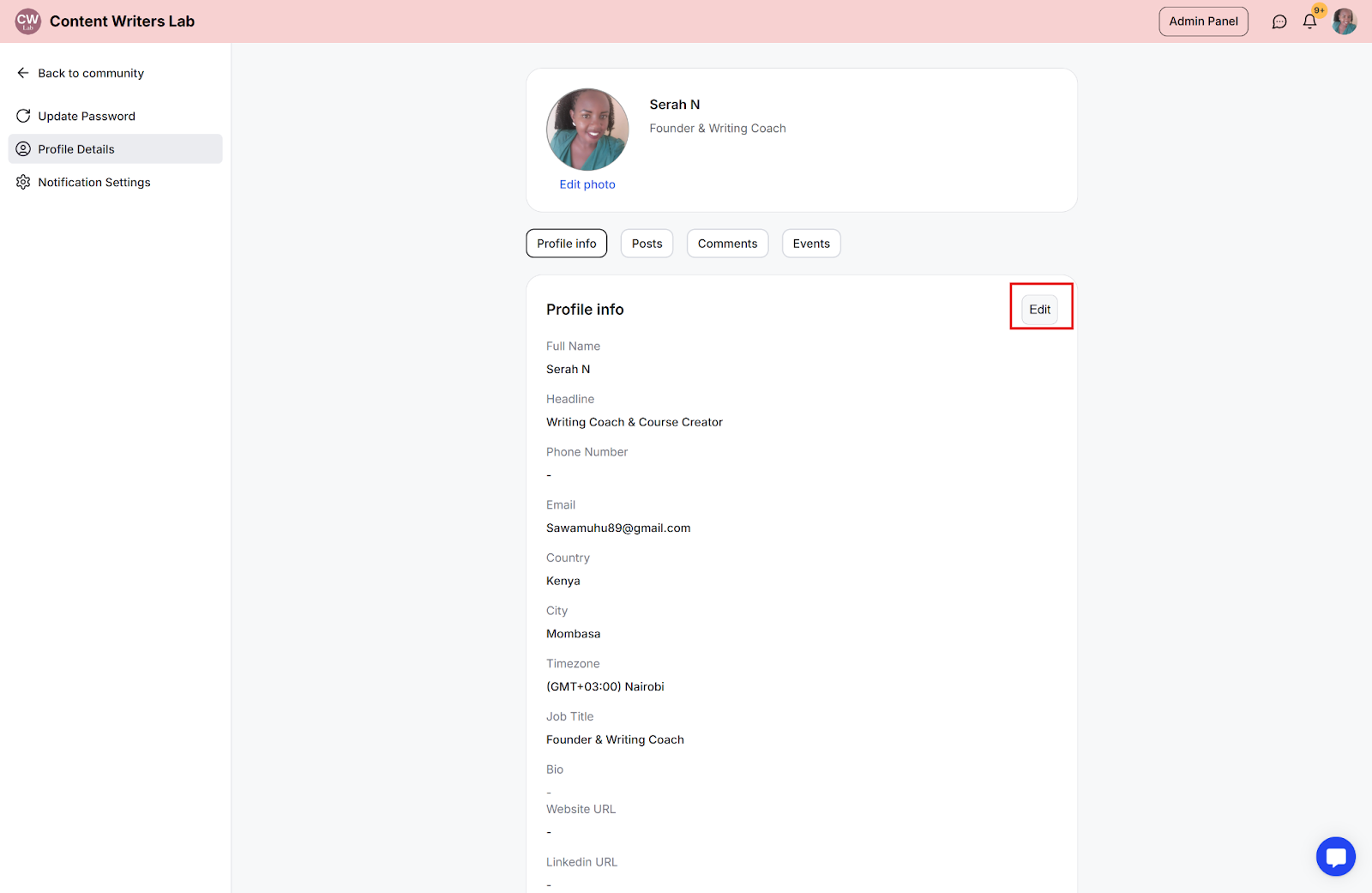Screen dimensions: 1372x893
Task: Click the Edit button for Profile info
Action: pyautogui.click(x=1040, y=310)
